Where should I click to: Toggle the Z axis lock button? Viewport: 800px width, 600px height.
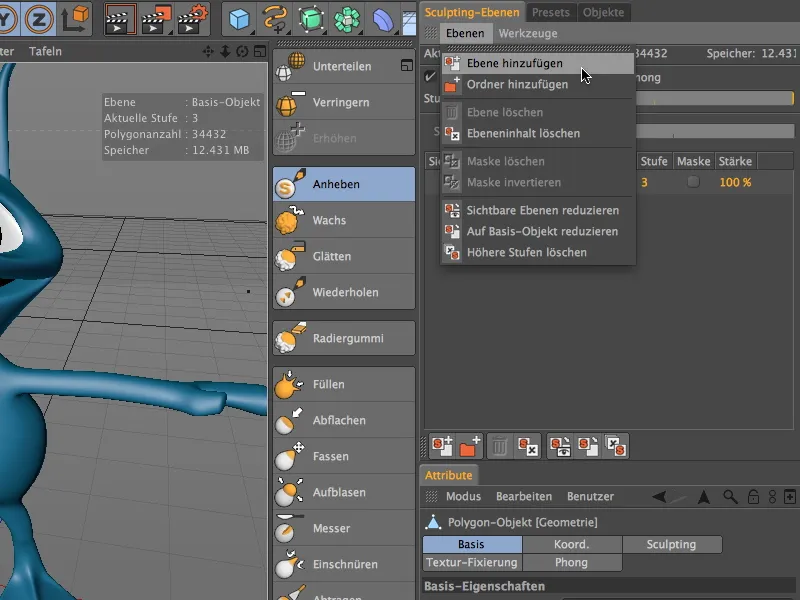pos(38,19)
